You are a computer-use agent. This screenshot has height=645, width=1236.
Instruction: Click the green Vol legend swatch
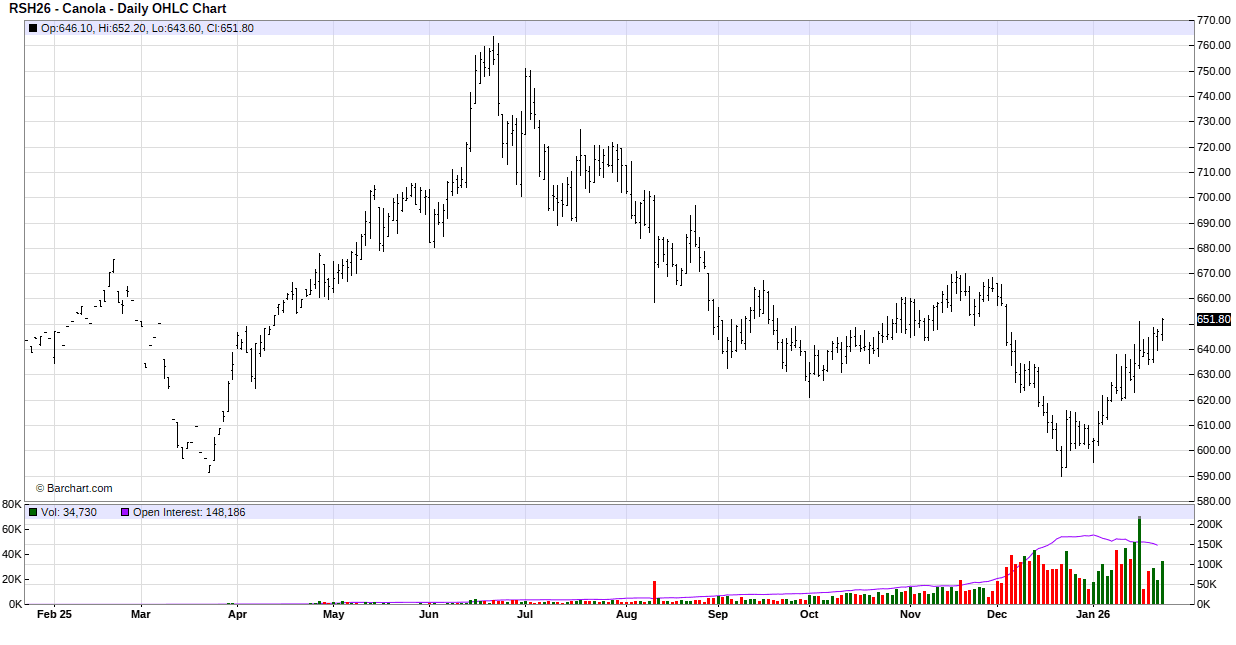click(x=33, y=512)
